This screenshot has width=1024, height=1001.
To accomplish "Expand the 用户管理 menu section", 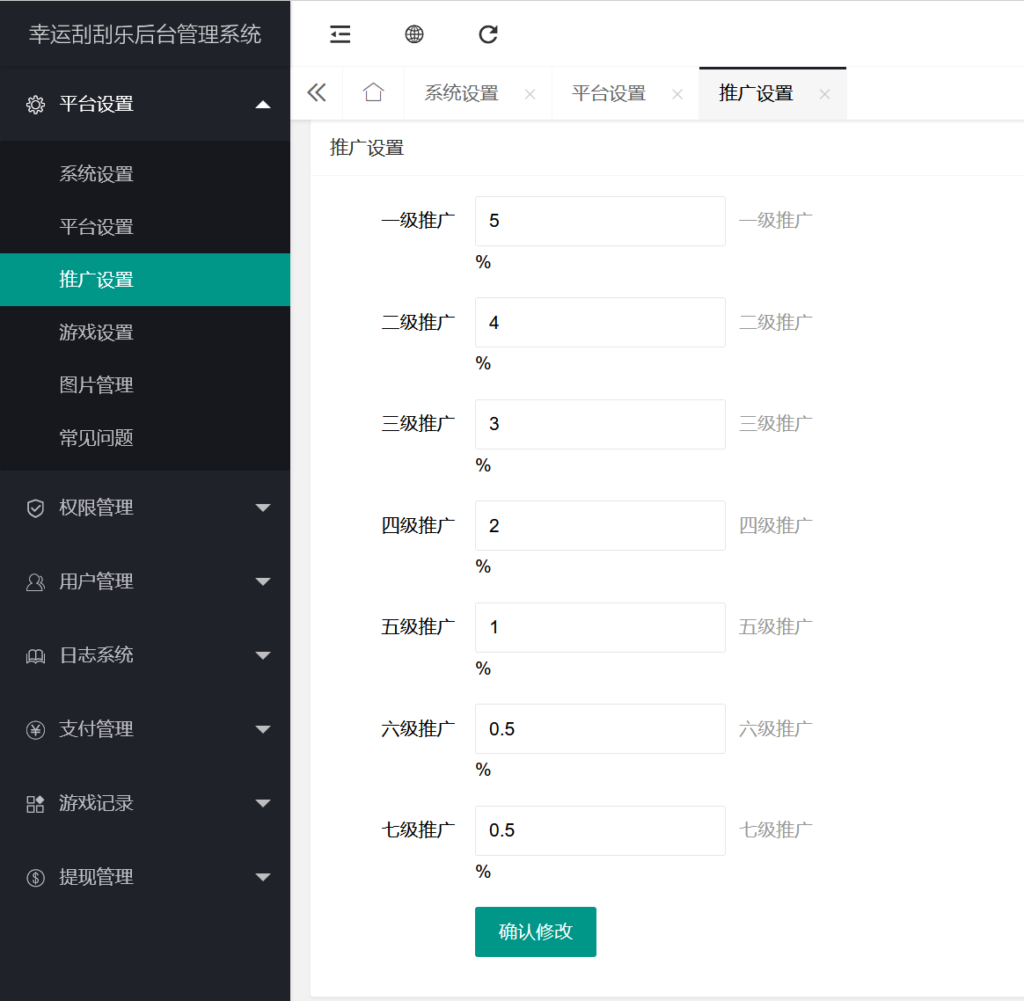I will click(x=263, y=582).
